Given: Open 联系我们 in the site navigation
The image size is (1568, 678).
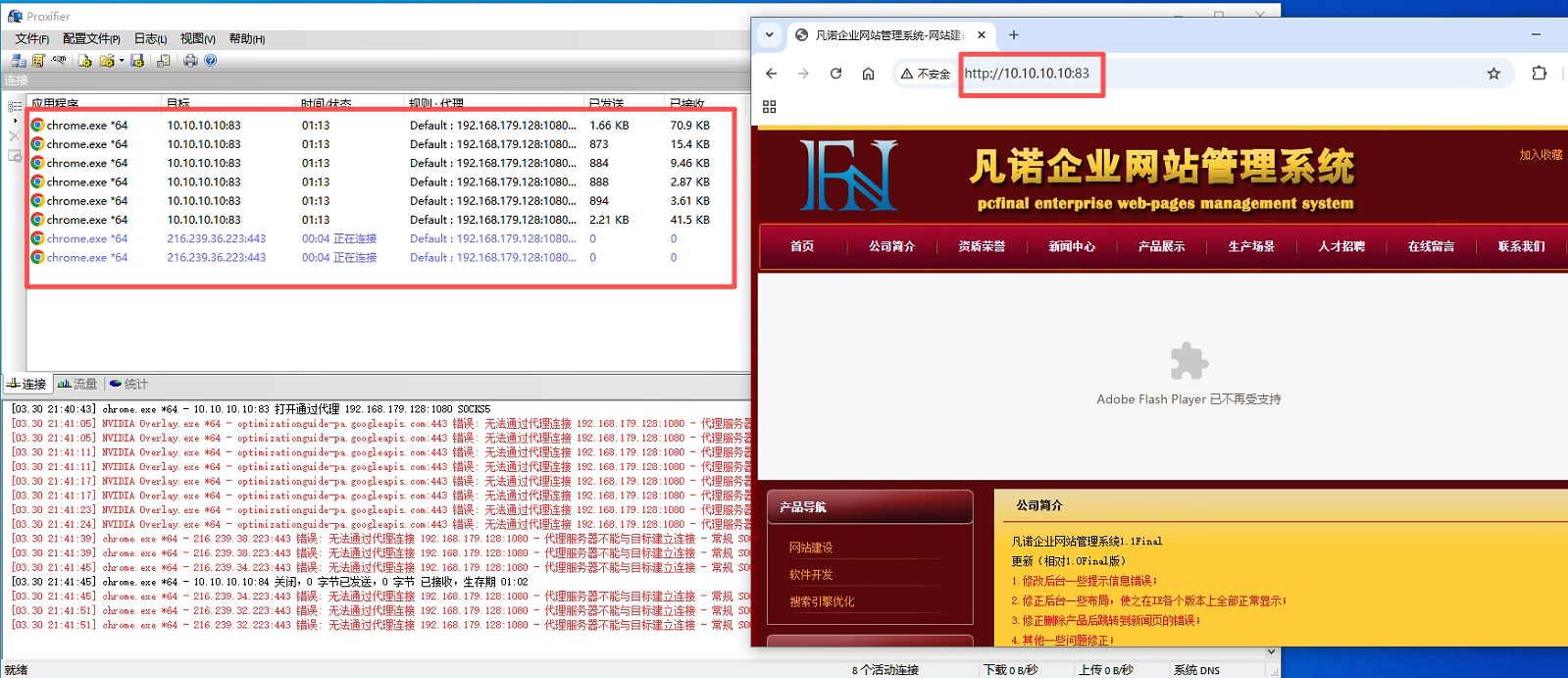Looking at the screenshot, I should 1521,246.
